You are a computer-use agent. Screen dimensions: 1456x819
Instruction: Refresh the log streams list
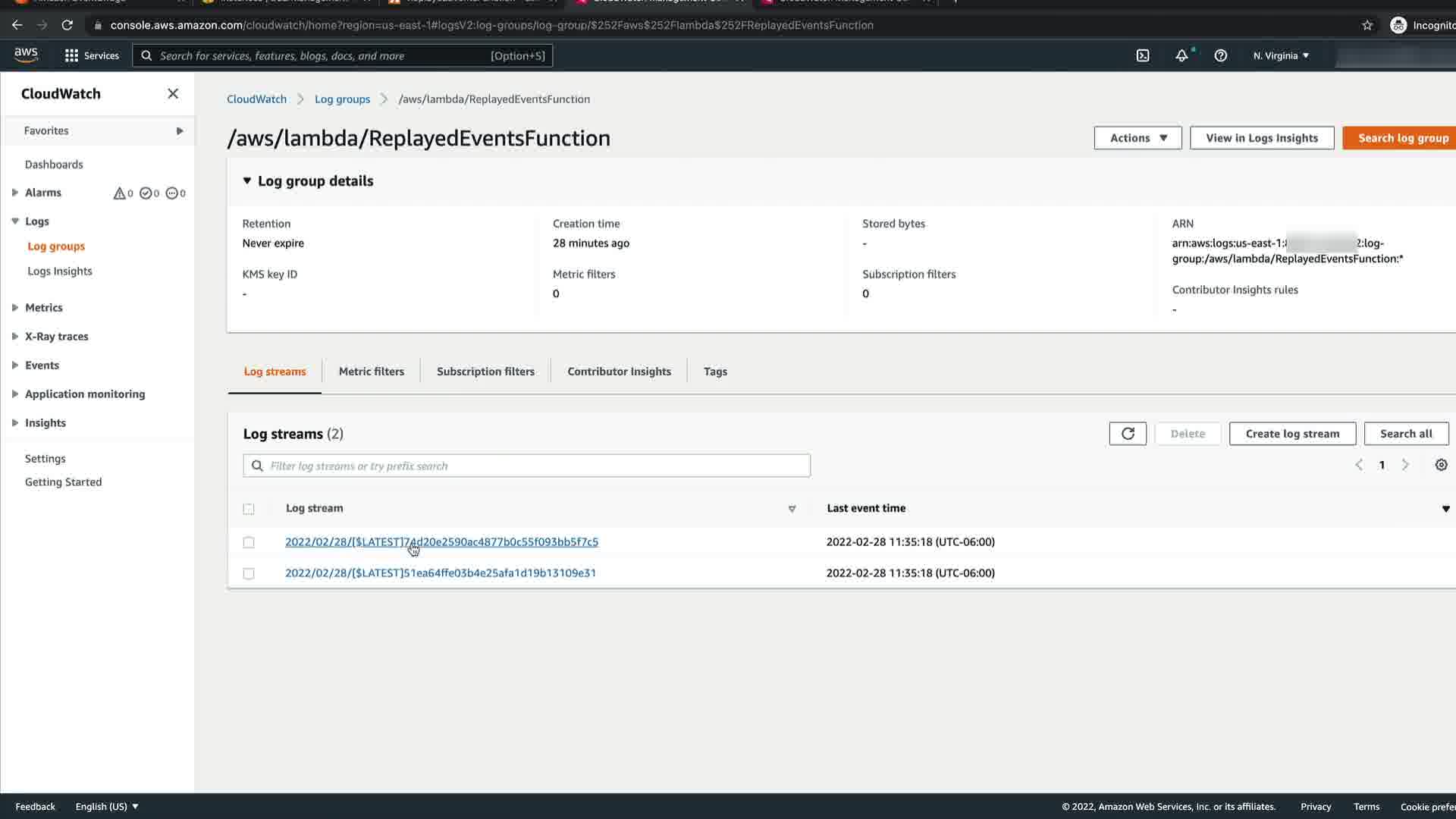pos(1128,434)
